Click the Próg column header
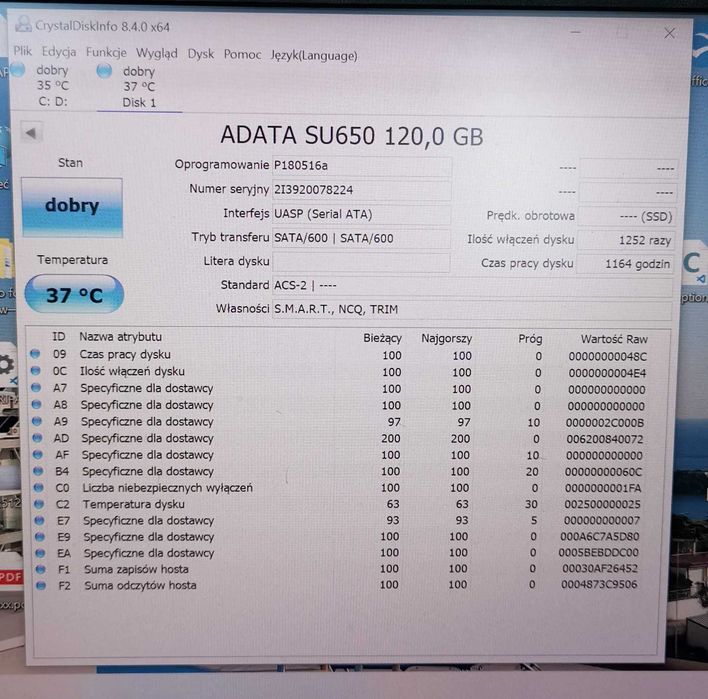This screenshot has height=699, width=708. coord(530,339)
